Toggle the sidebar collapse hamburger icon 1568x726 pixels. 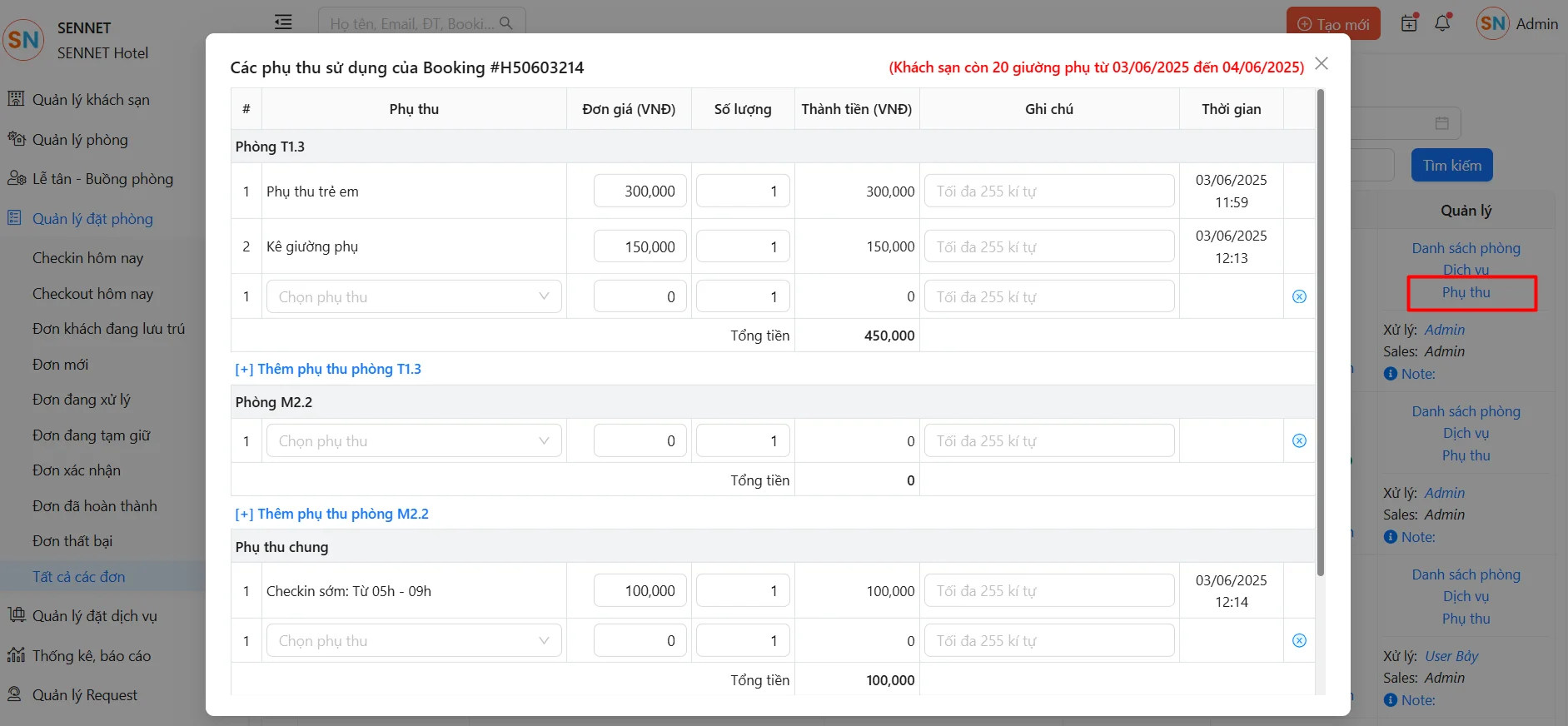283,22
